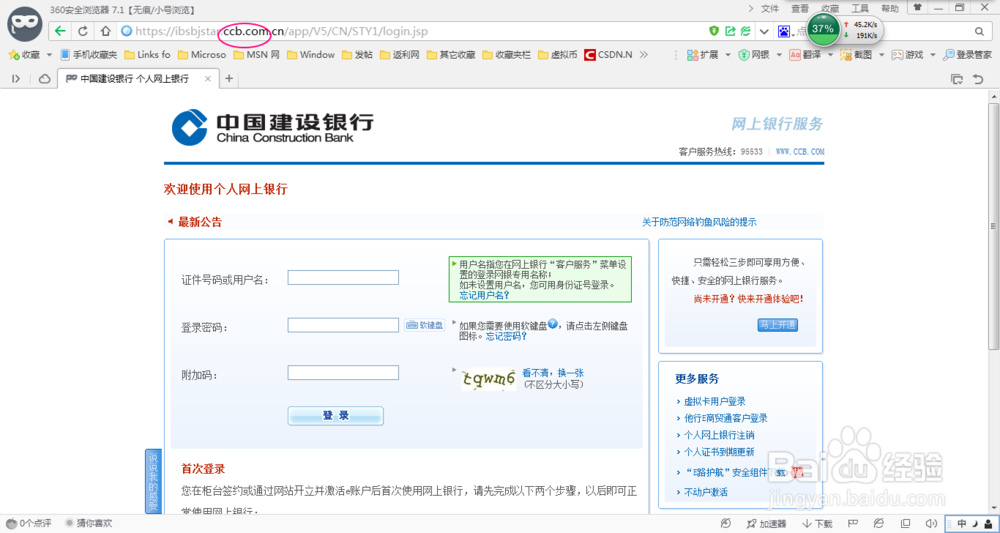Click the blue help question mark icon
Viewport: 1000px width, 533px height.
coord(552,324)
